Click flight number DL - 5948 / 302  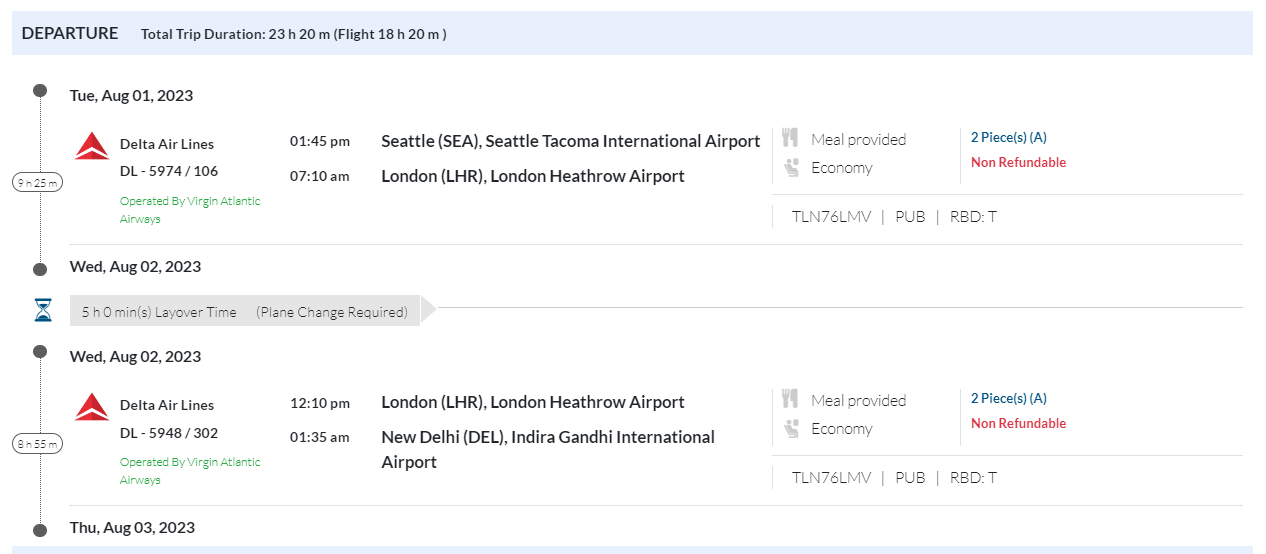click(x=169, y=433)
